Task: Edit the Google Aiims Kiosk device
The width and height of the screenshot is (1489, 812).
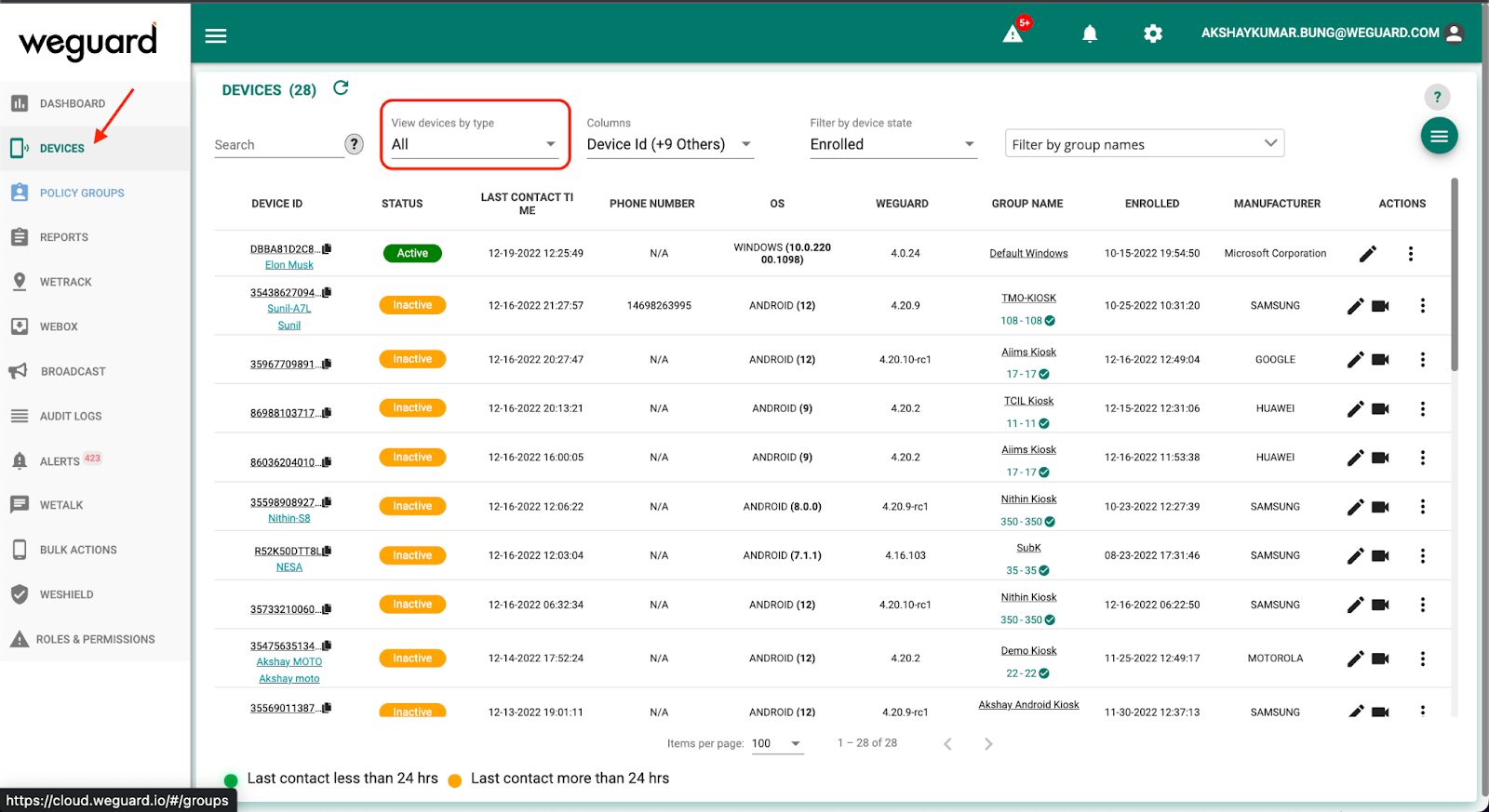Action: (1355, 360)
